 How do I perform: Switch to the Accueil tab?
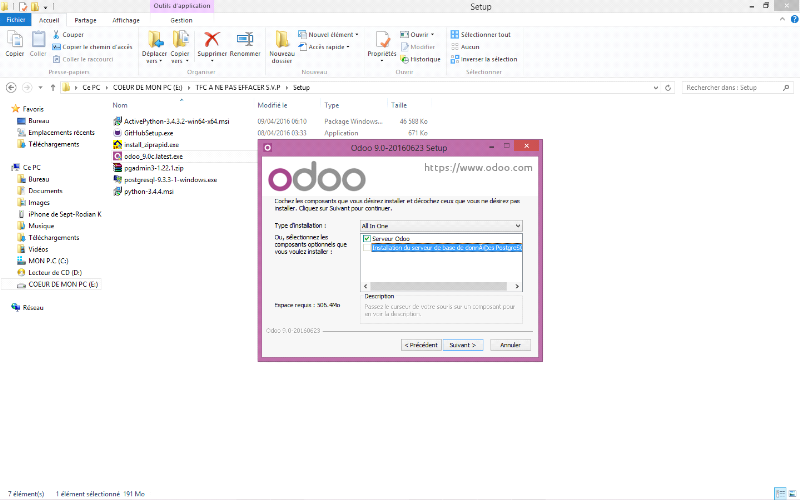49,20
